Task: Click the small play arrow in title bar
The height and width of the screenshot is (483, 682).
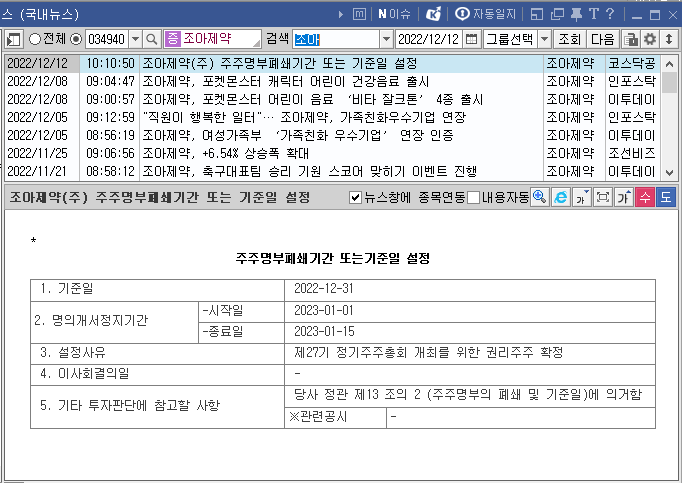Action: (x=341, y=15)
